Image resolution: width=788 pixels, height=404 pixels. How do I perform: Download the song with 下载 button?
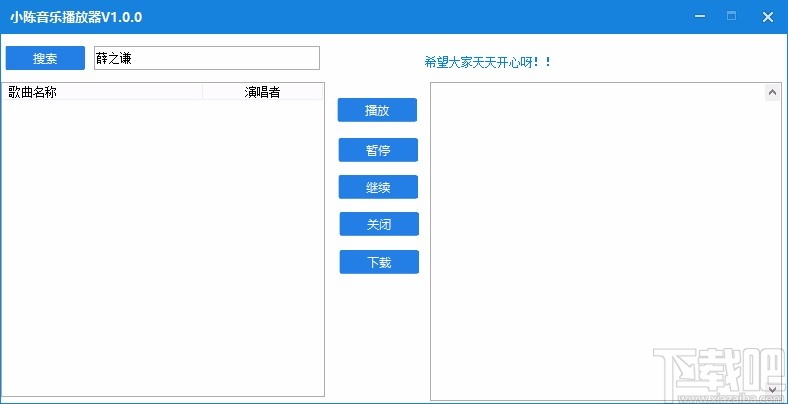point(379,262)
